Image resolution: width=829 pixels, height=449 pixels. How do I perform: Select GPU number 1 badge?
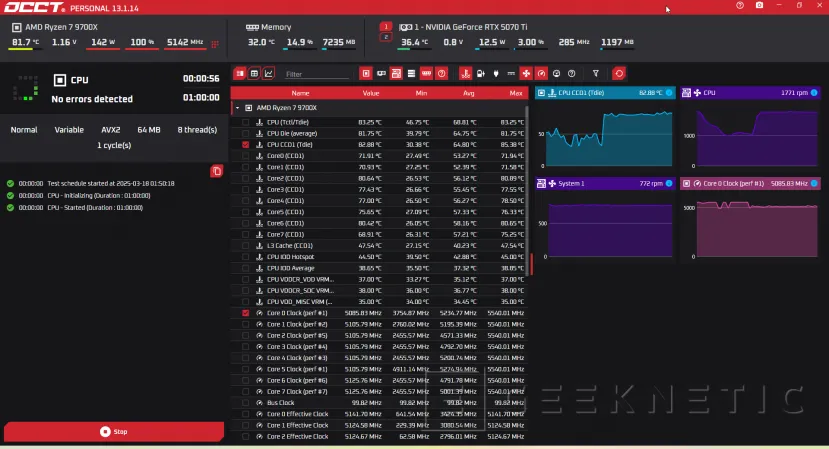(x=385, y=26)
